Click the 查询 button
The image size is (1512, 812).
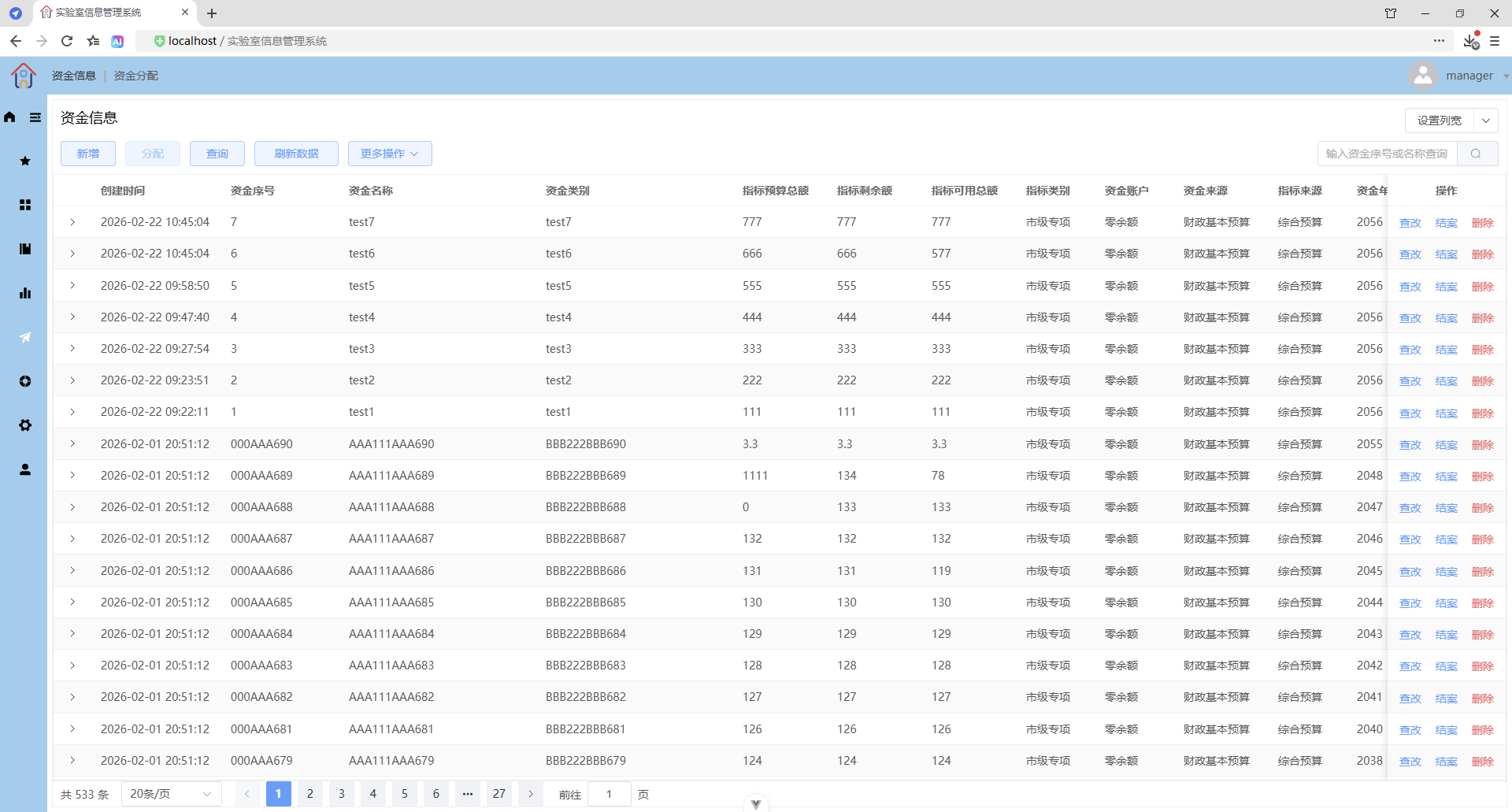pyautogui.click(x=217, y=154)
